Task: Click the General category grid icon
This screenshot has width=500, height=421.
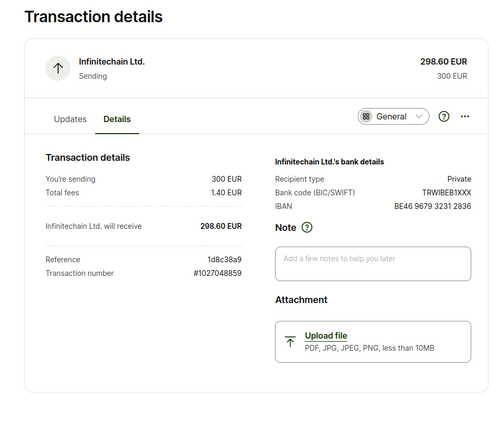Action: tap(366, 116)
